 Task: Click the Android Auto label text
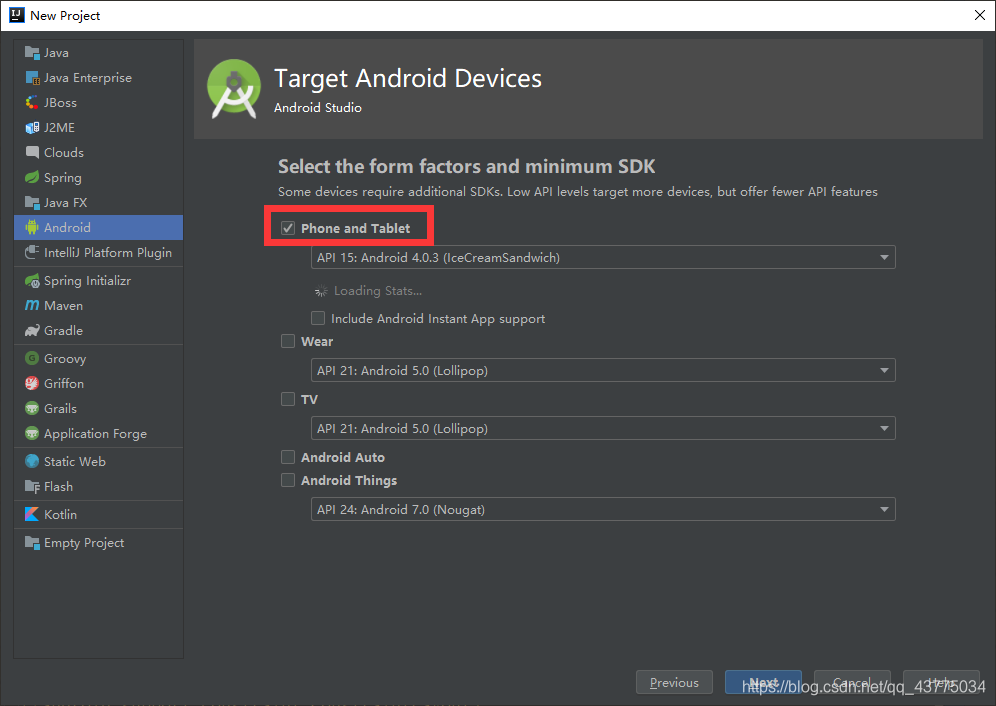pyautogui.click(x=343, y=457)
